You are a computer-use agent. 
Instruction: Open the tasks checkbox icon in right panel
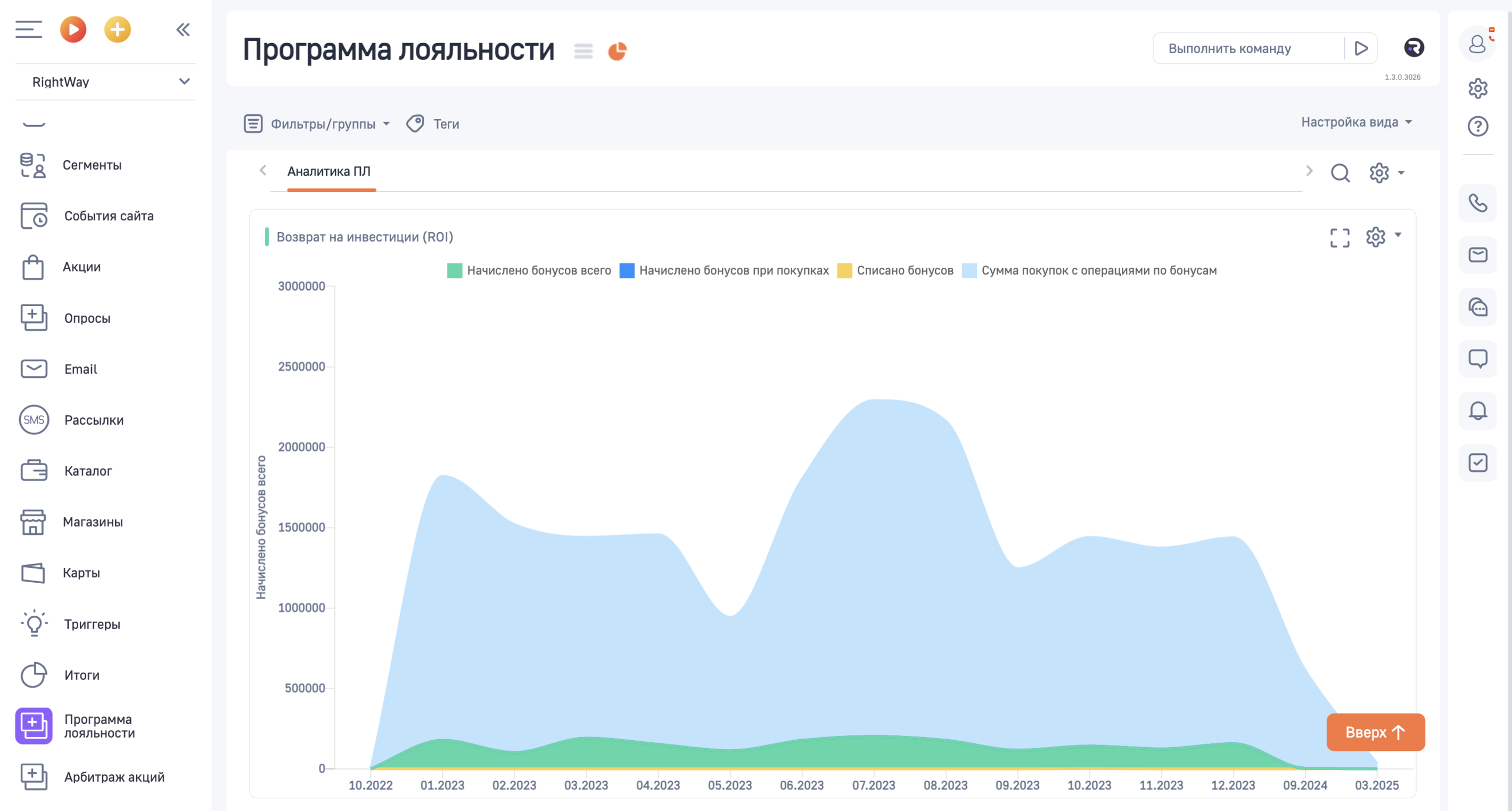[1477, 462]
